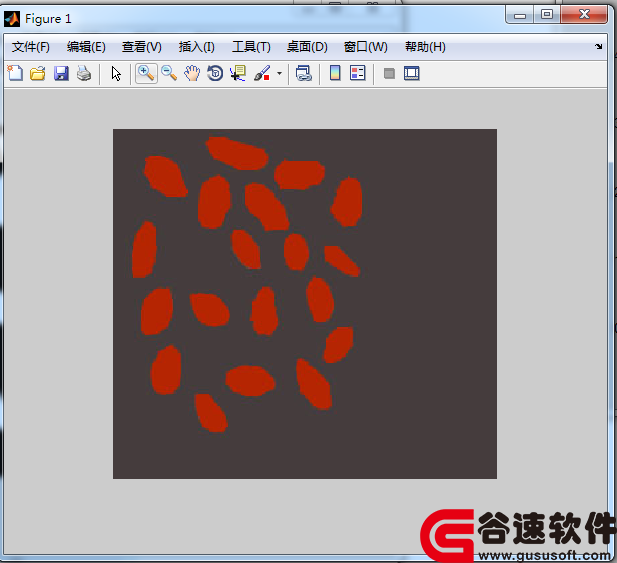Insert a Legend from the toolbar
Image resolution: width=617 pixels, height=563 pixels.
click(x=358, y=73)
